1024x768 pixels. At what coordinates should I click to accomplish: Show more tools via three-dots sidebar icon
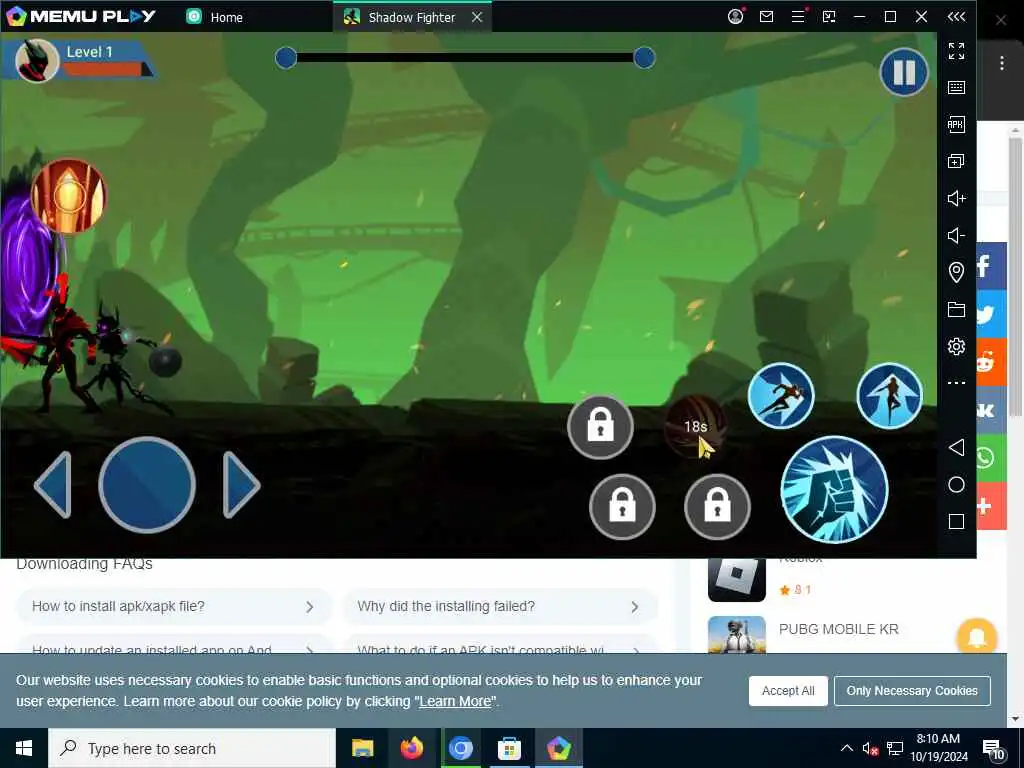pyautogui.click(x=956, y=383)
